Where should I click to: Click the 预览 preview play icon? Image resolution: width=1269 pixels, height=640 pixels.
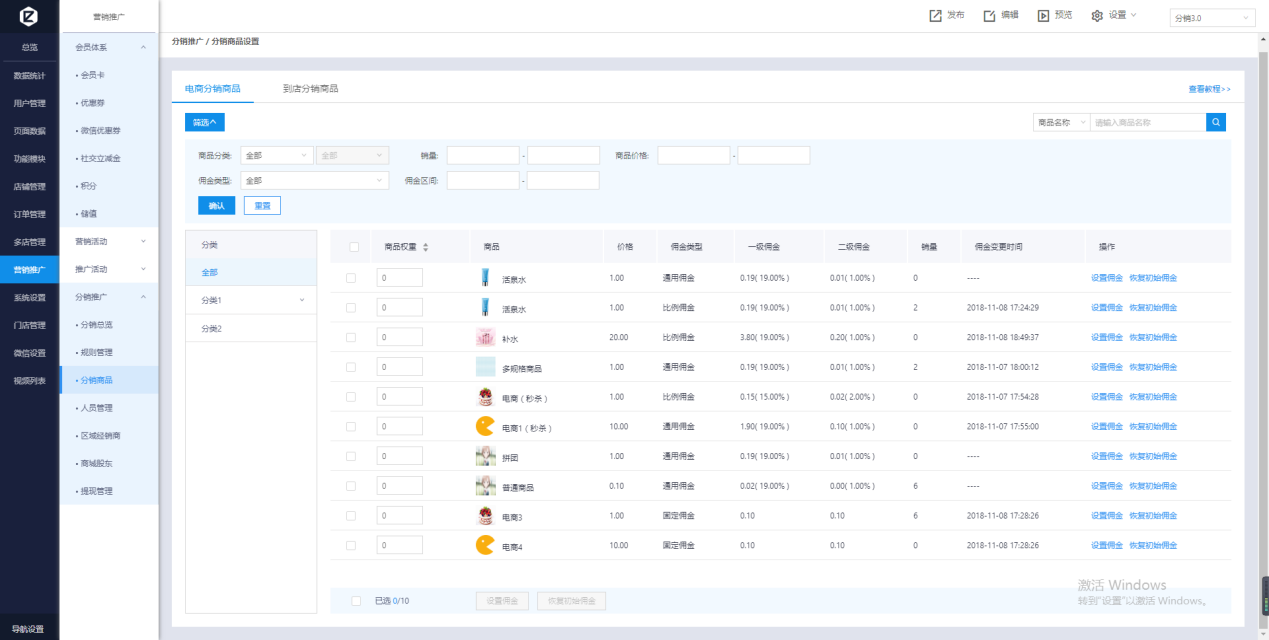point(1043,15)
